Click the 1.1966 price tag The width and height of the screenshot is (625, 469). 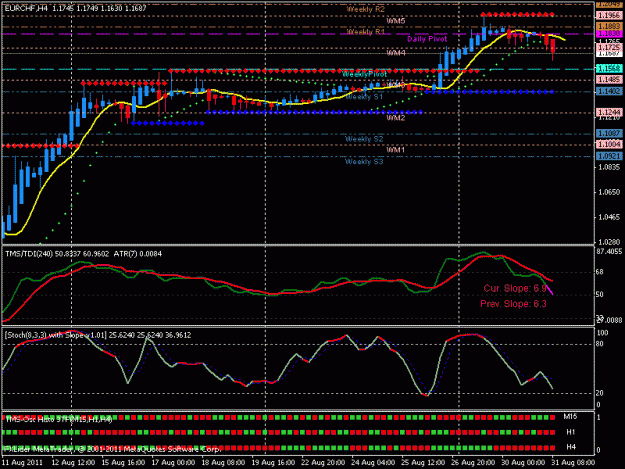tap(609, 16)
